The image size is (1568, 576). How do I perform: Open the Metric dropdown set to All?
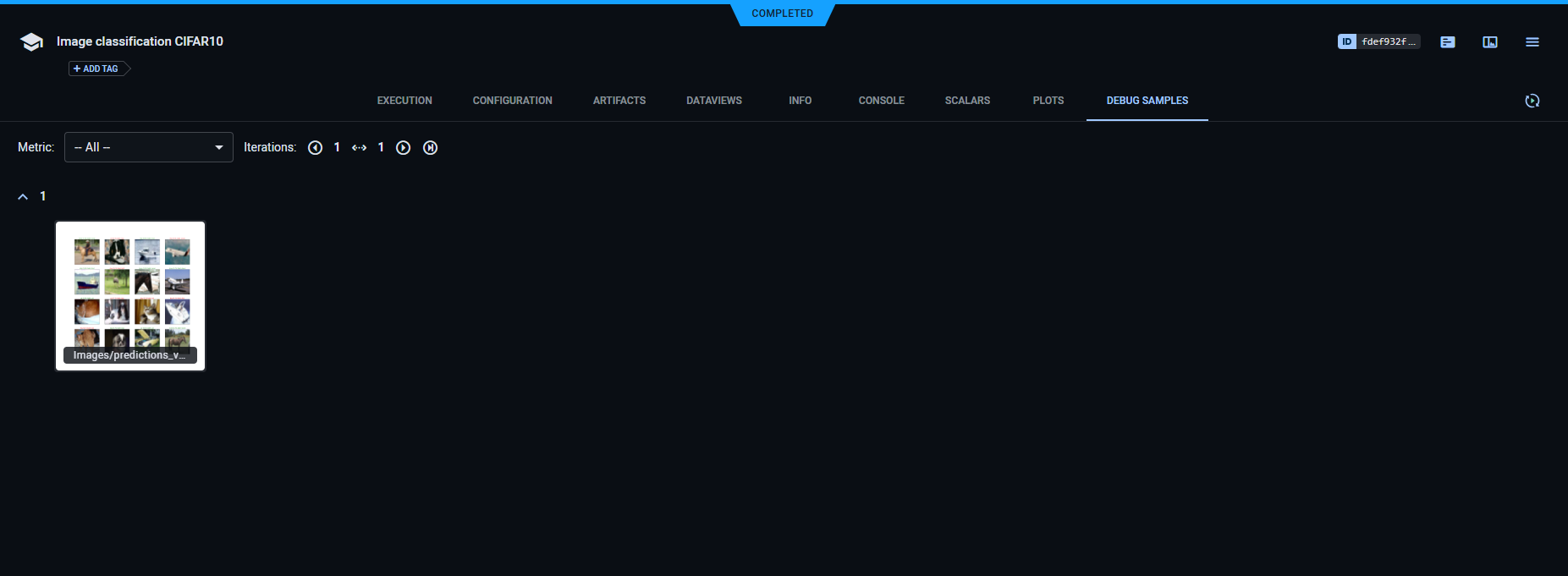(x=149, y=147)
